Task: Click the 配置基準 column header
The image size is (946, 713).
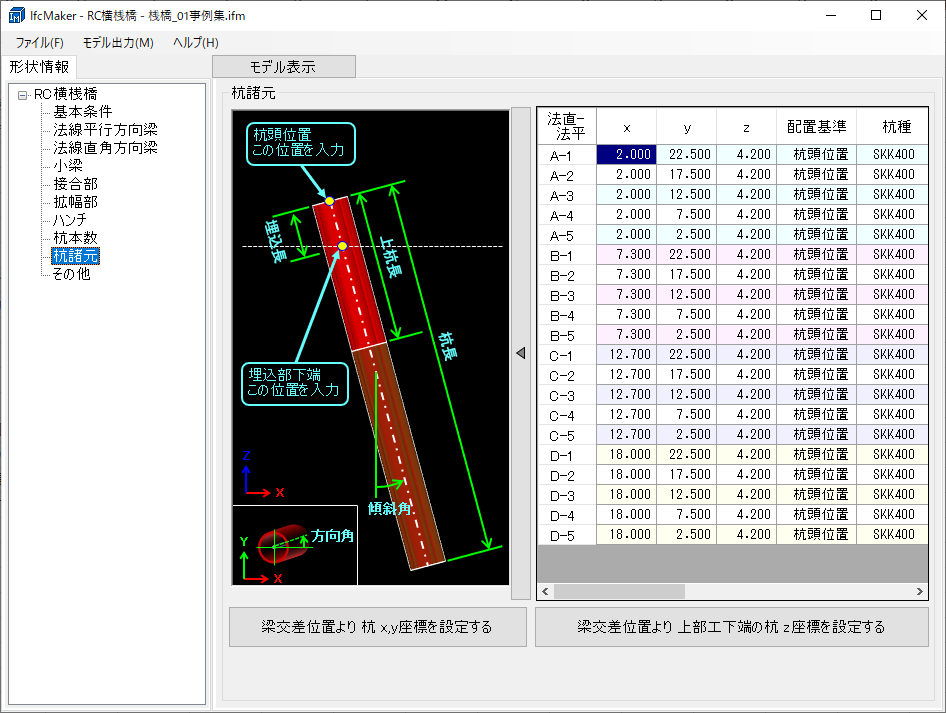Action: [816, 127]
